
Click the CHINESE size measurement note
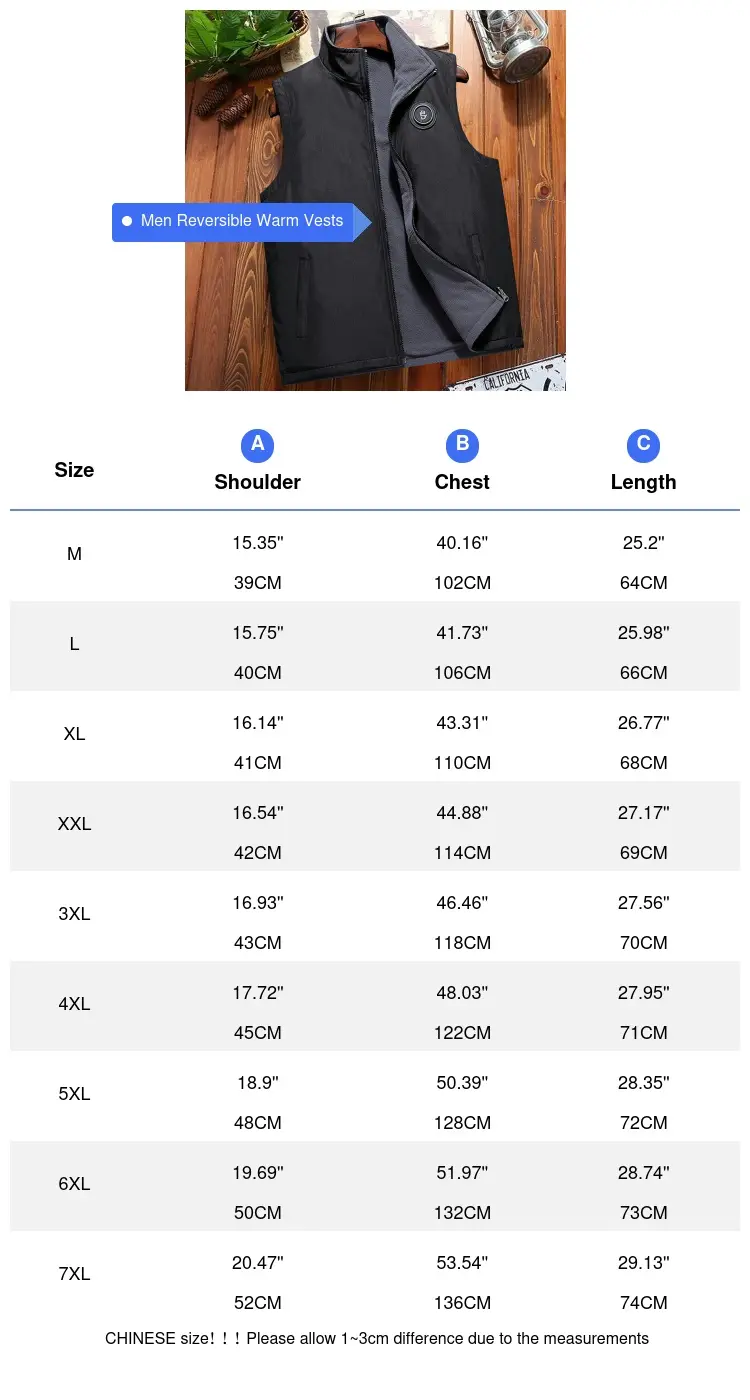(x=377, y=1338)
